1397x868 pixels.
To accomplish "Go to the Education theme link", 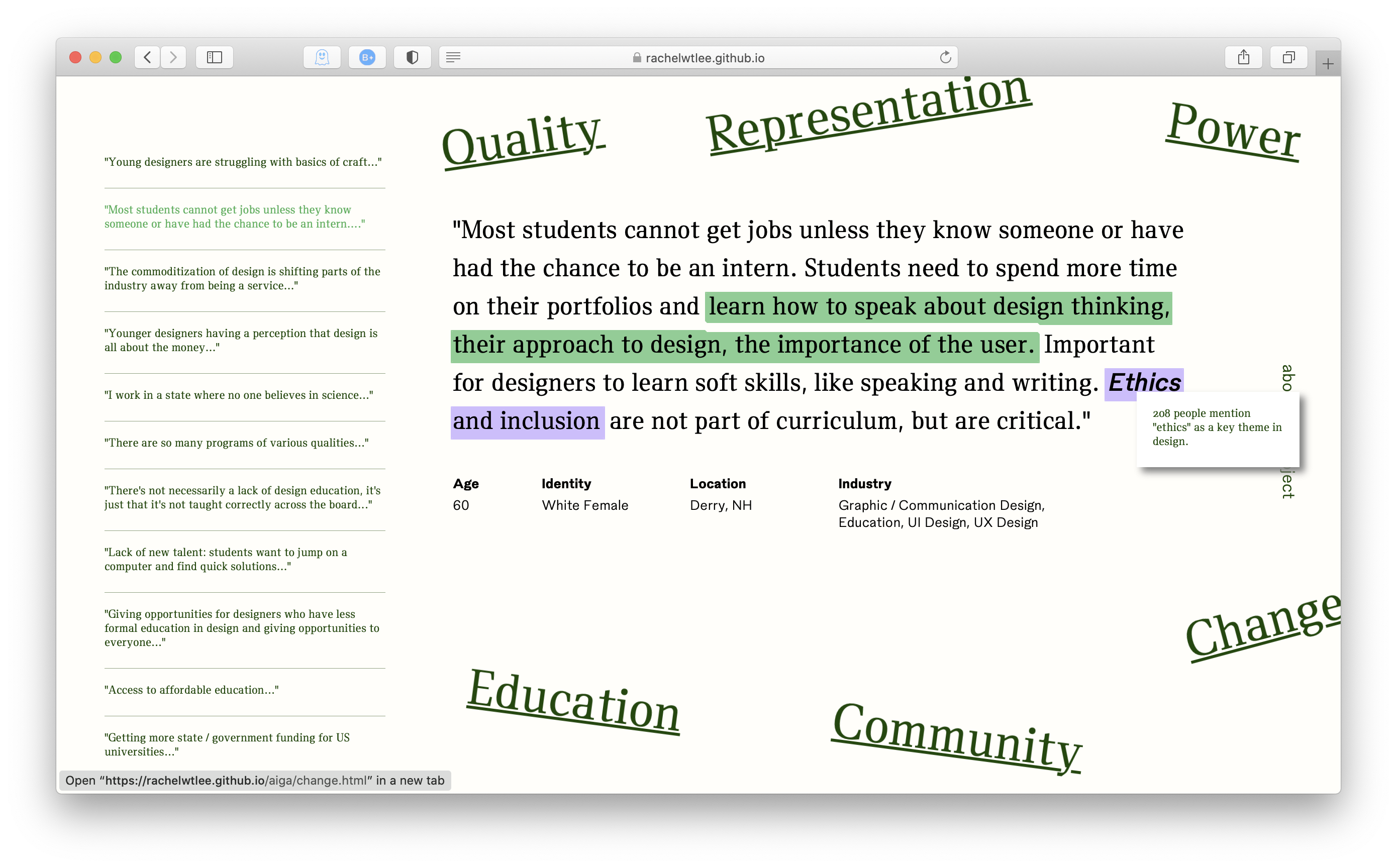I will (x=573, y=702).
